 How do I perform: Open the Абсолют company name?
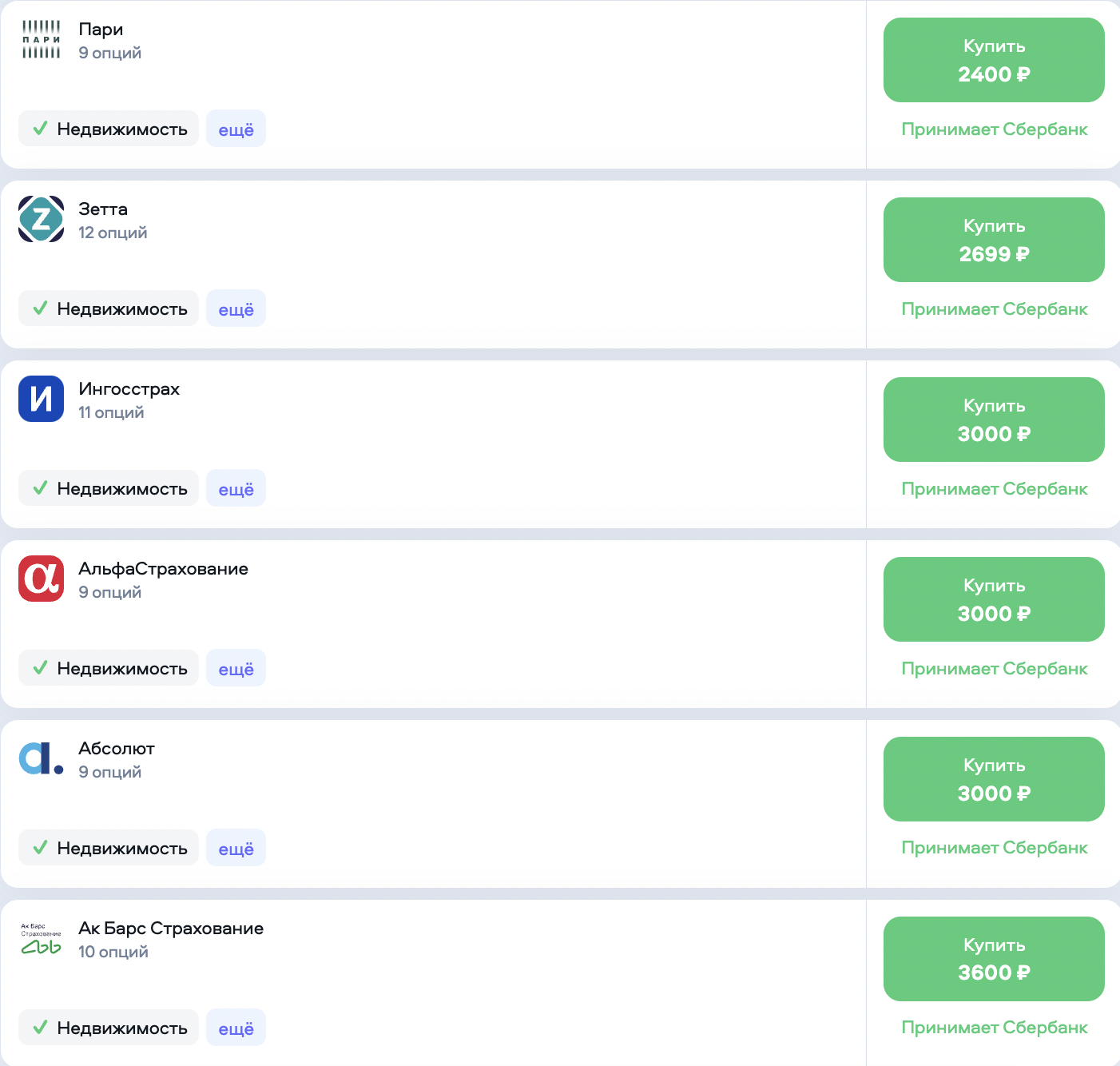pyautogui.click(x=117, y=749)
